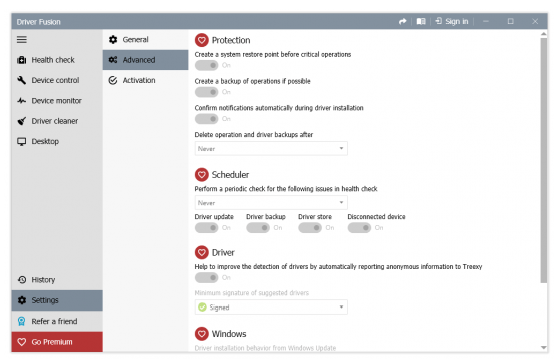Toggle confirm notifications automatically switch

[206, 119]
